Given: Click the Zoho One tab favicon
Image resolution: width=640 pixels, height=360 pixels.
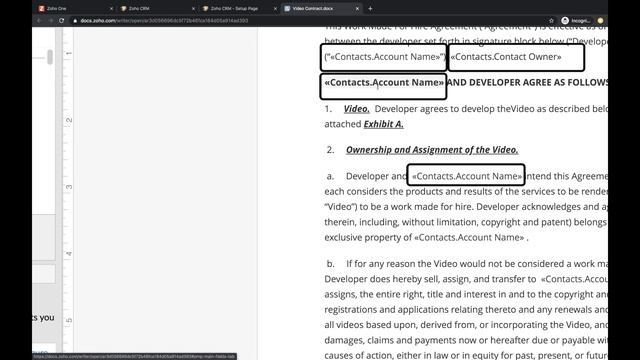Looking at the screenshot, I should [42, 9].
